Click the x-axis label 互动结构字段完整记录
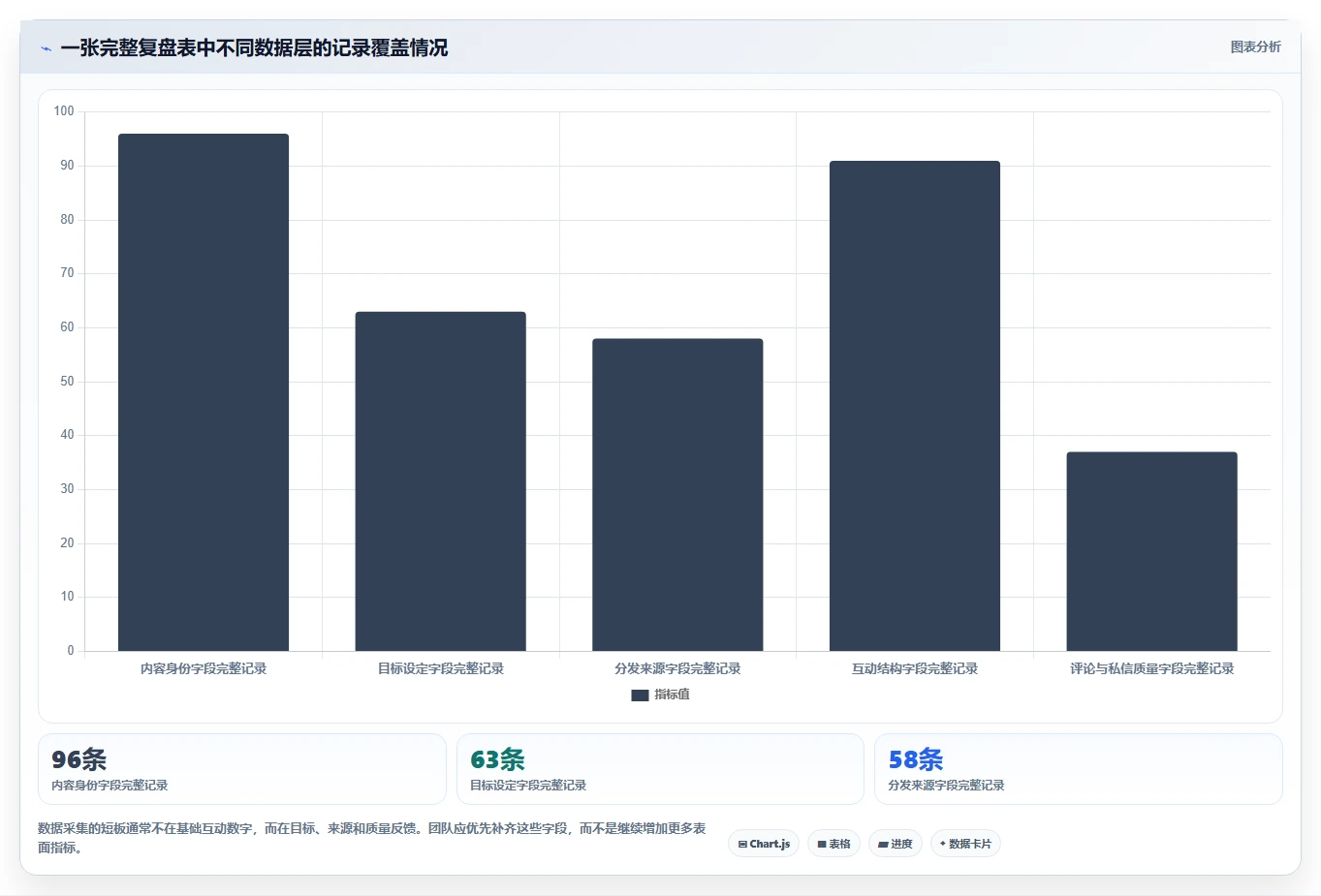 (x=915, y=668)
